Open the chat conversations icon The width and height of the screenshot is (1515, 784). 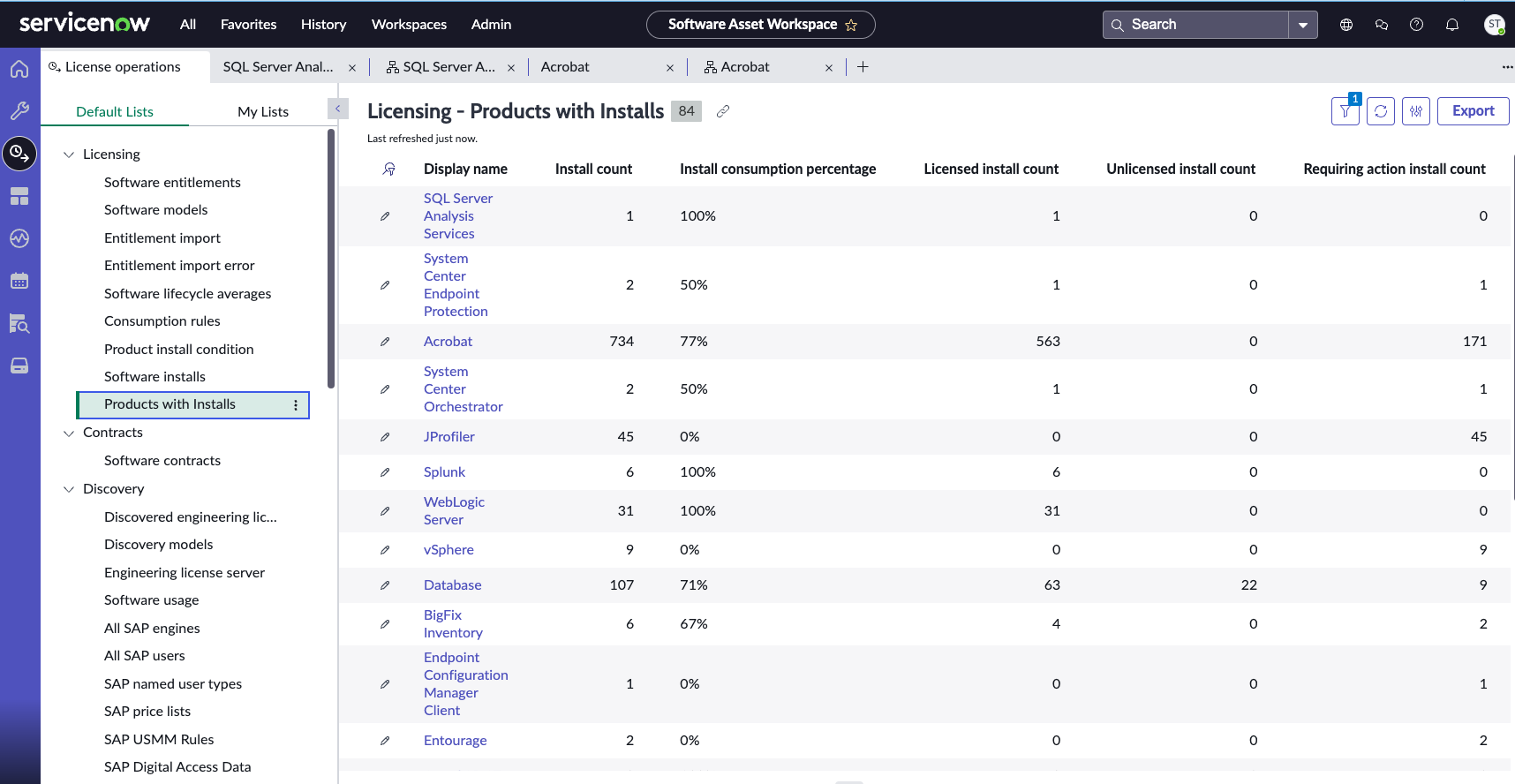(1382, 25)
